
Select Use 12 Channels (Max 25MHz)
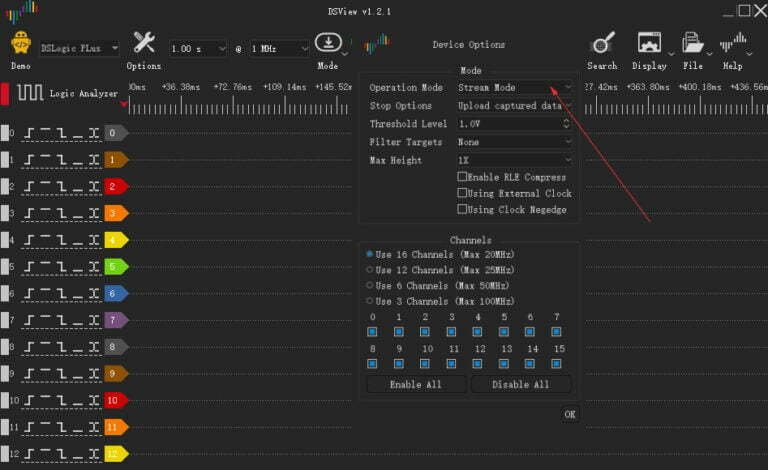coord(370,270)
